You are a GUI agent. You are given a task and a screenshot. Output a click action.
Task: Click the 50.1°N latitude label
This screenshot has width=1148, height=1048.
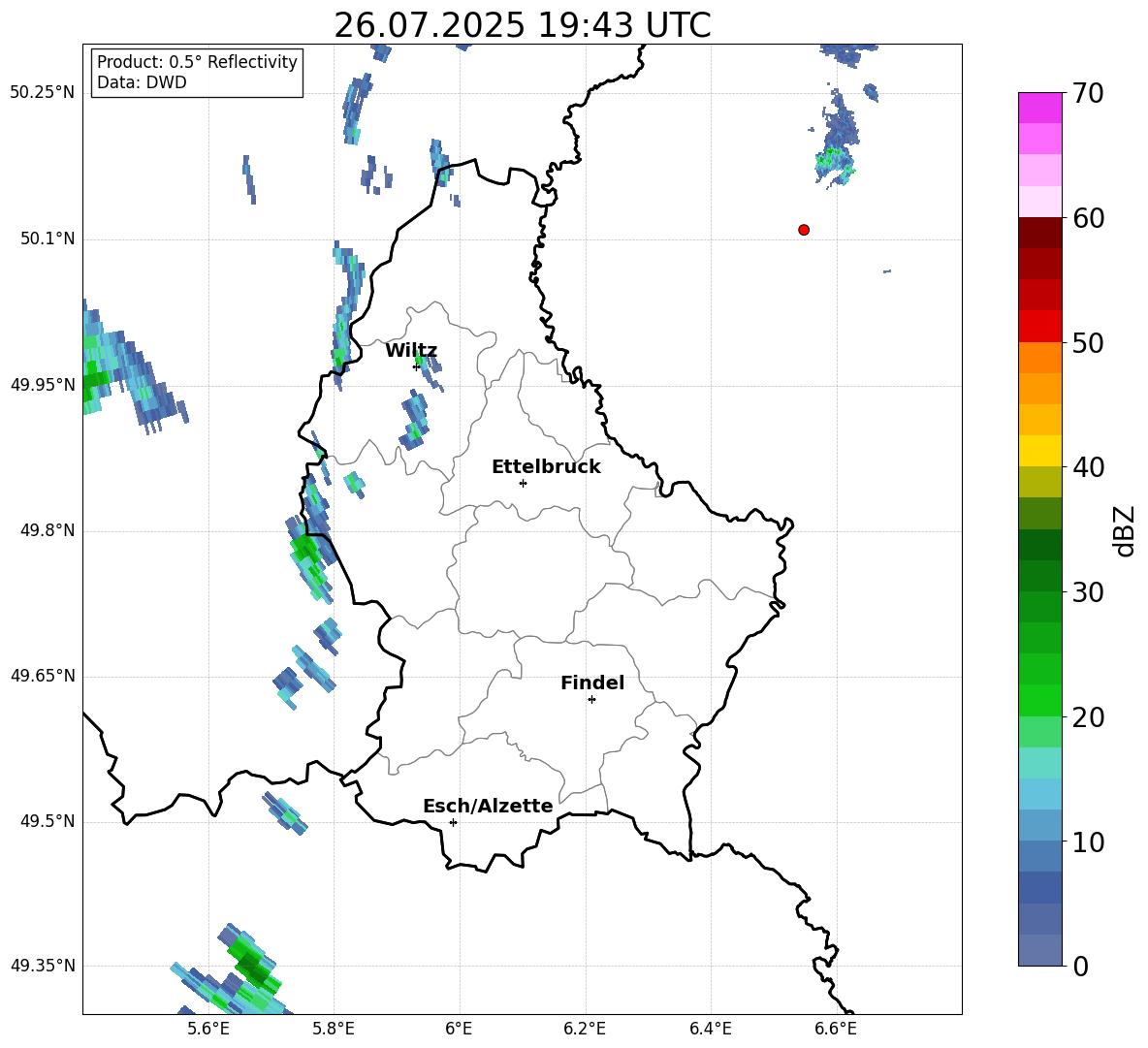click(47, 238)
